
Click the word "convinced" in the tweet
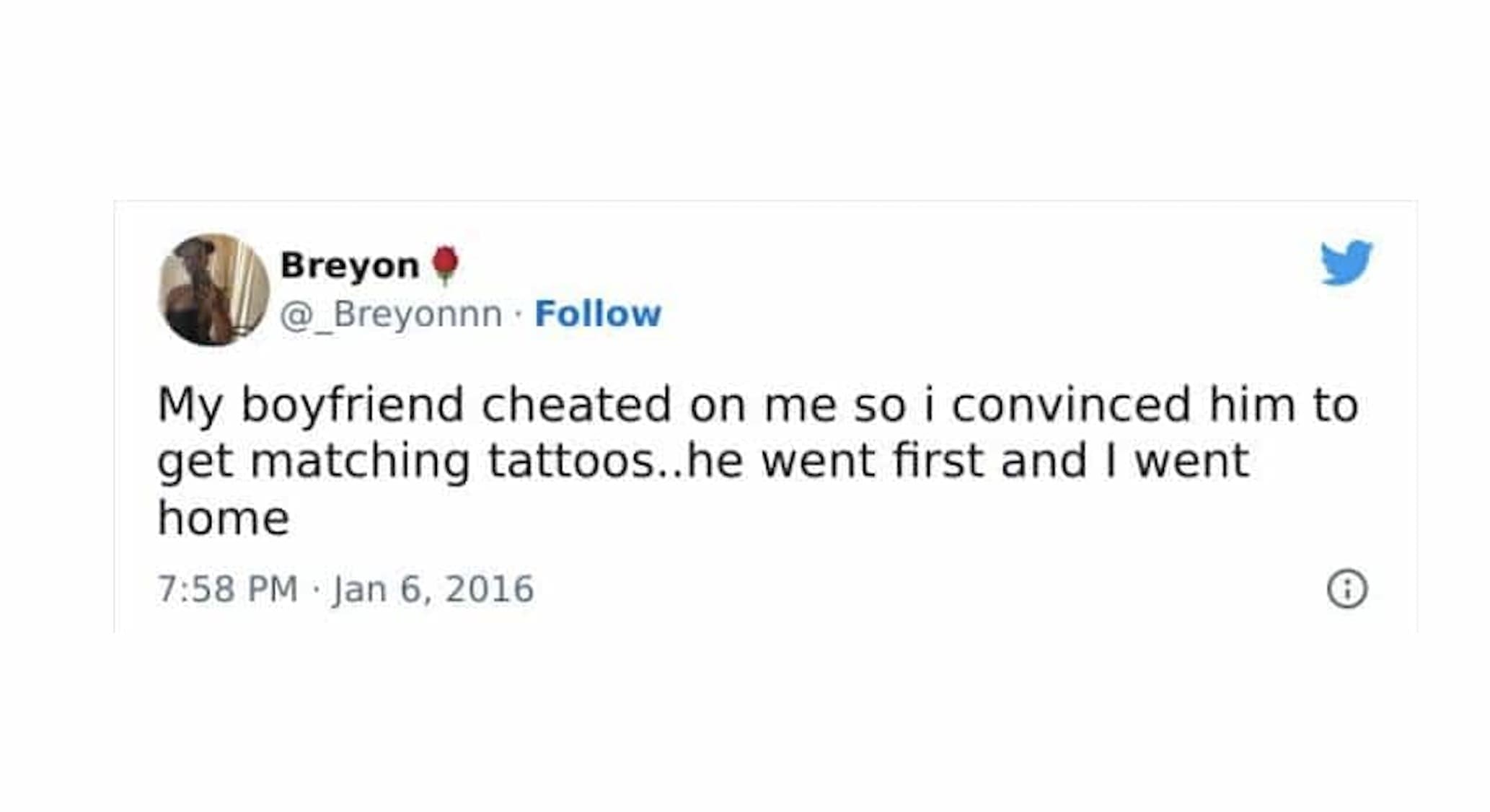point(1071,405)
